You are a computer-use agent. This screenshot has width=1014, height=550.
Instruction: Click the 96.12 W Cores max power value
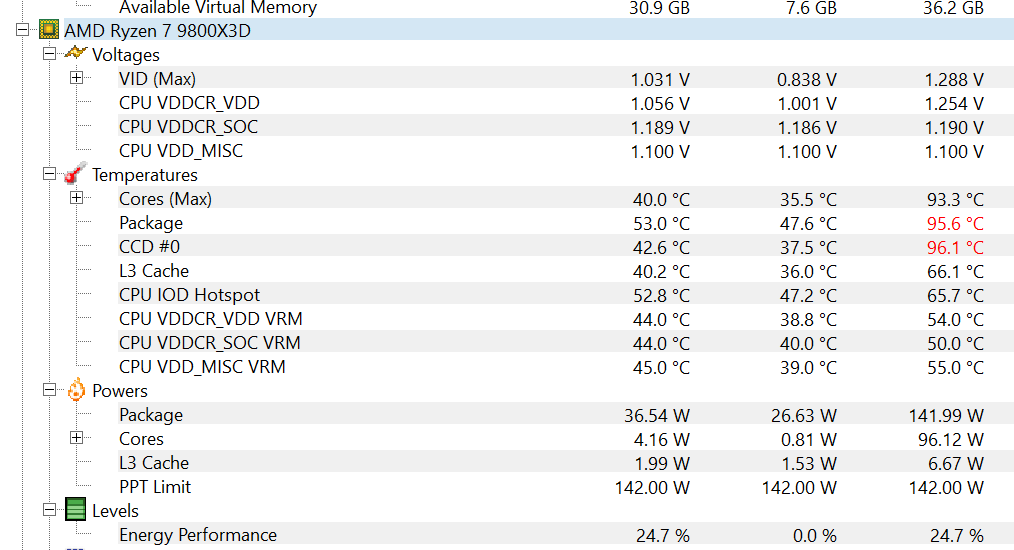pos(951,439)
